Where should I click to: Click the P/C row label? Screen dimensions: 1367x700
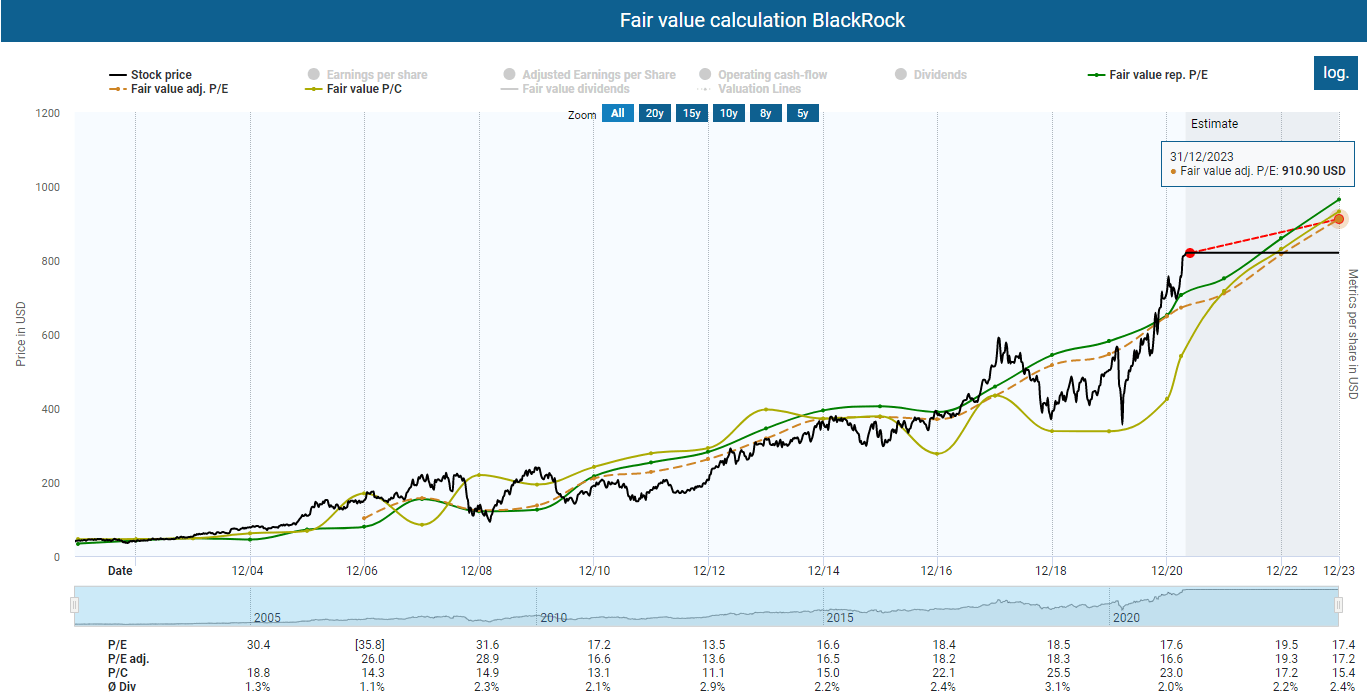coord(117,673)
